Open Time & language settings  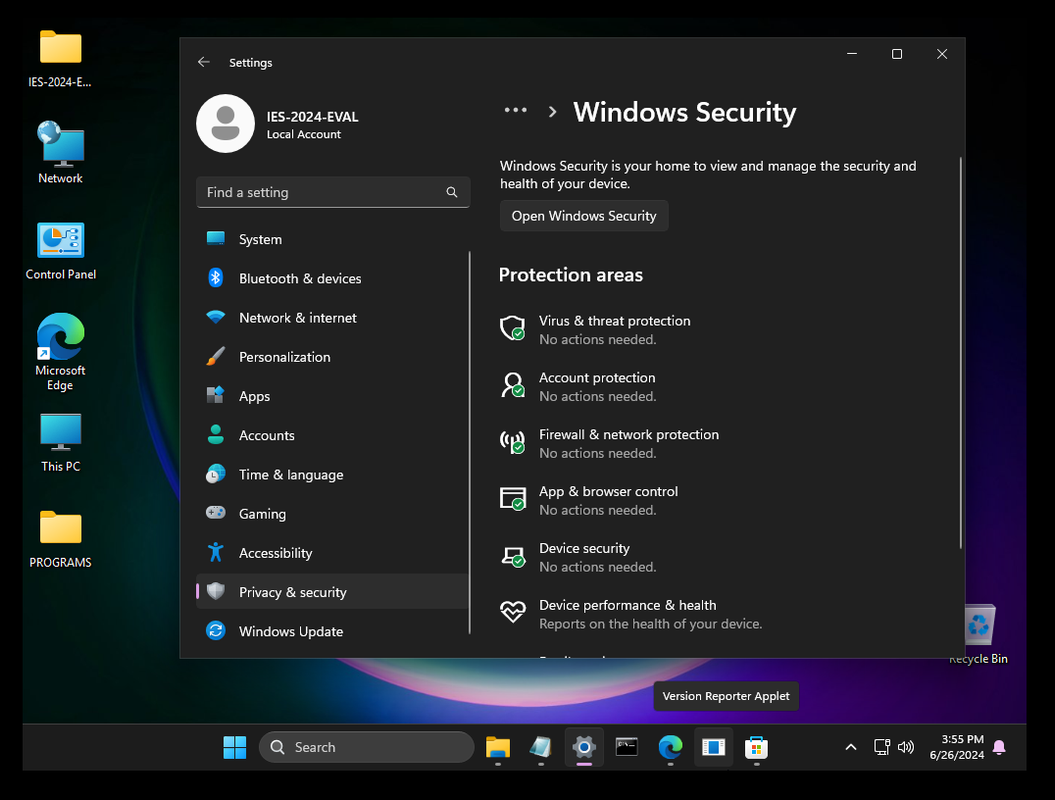[332, 475]
